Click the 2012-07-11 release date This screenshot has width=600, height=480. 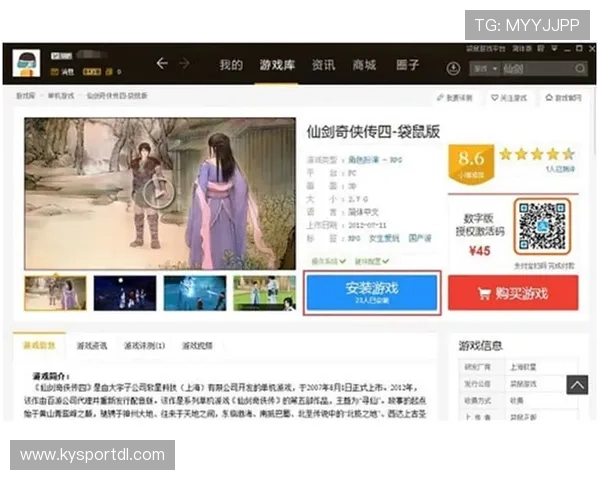pyautogui.click(x=367, y=225)
